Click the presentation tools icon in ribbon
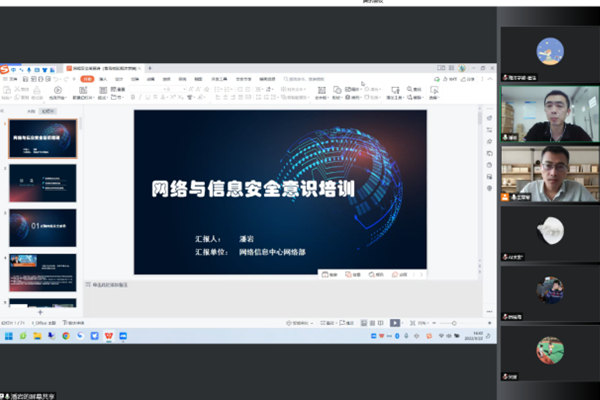 click(x=395, y=90)
